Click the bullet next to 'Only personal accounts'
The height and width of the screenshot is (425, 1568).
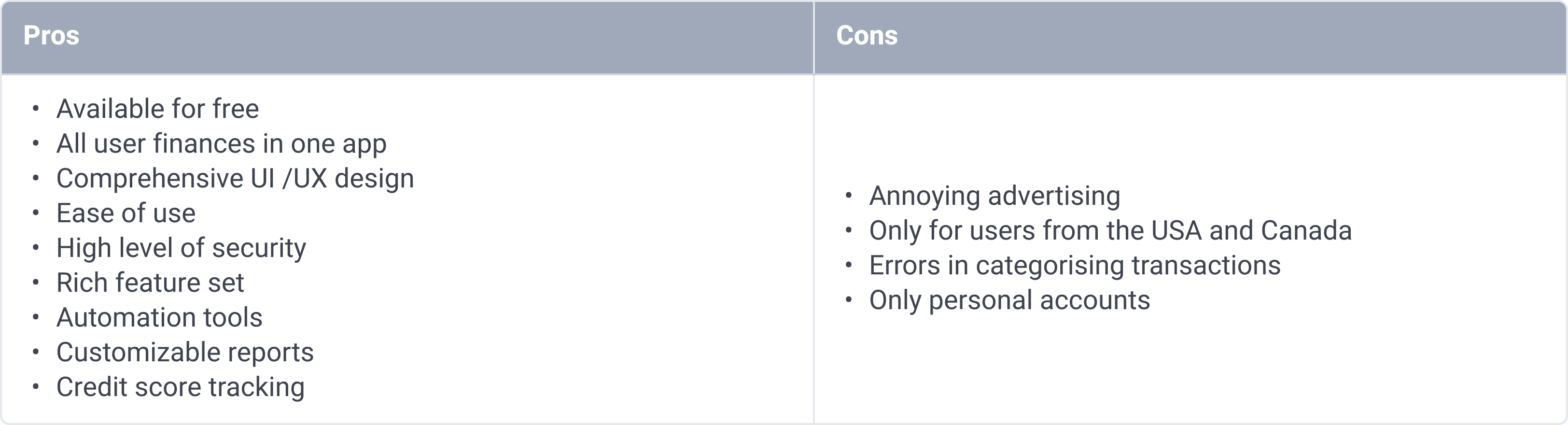[849, 300]
